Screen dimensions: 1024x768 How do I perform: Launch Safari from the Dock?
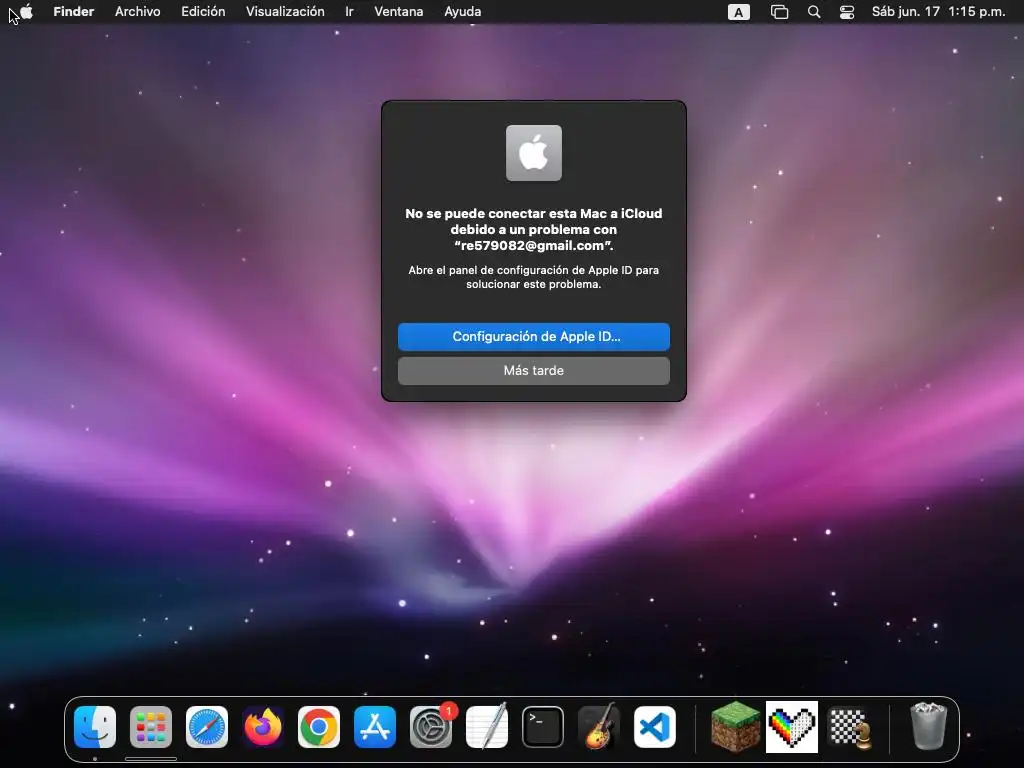(x=207, y=726)
